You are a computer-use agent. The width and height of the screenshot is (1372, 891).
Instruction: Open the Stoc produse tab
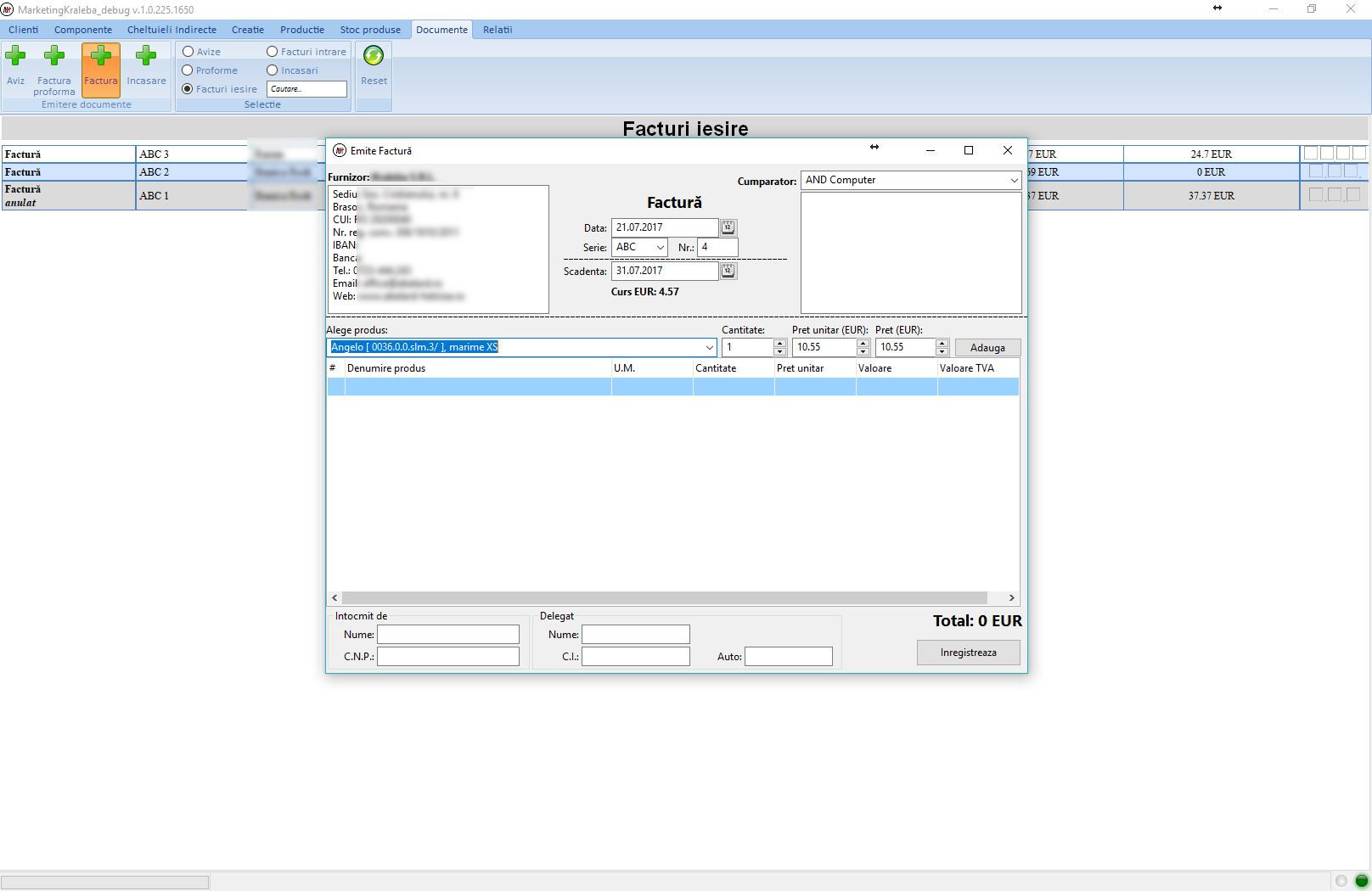point(370,30)
